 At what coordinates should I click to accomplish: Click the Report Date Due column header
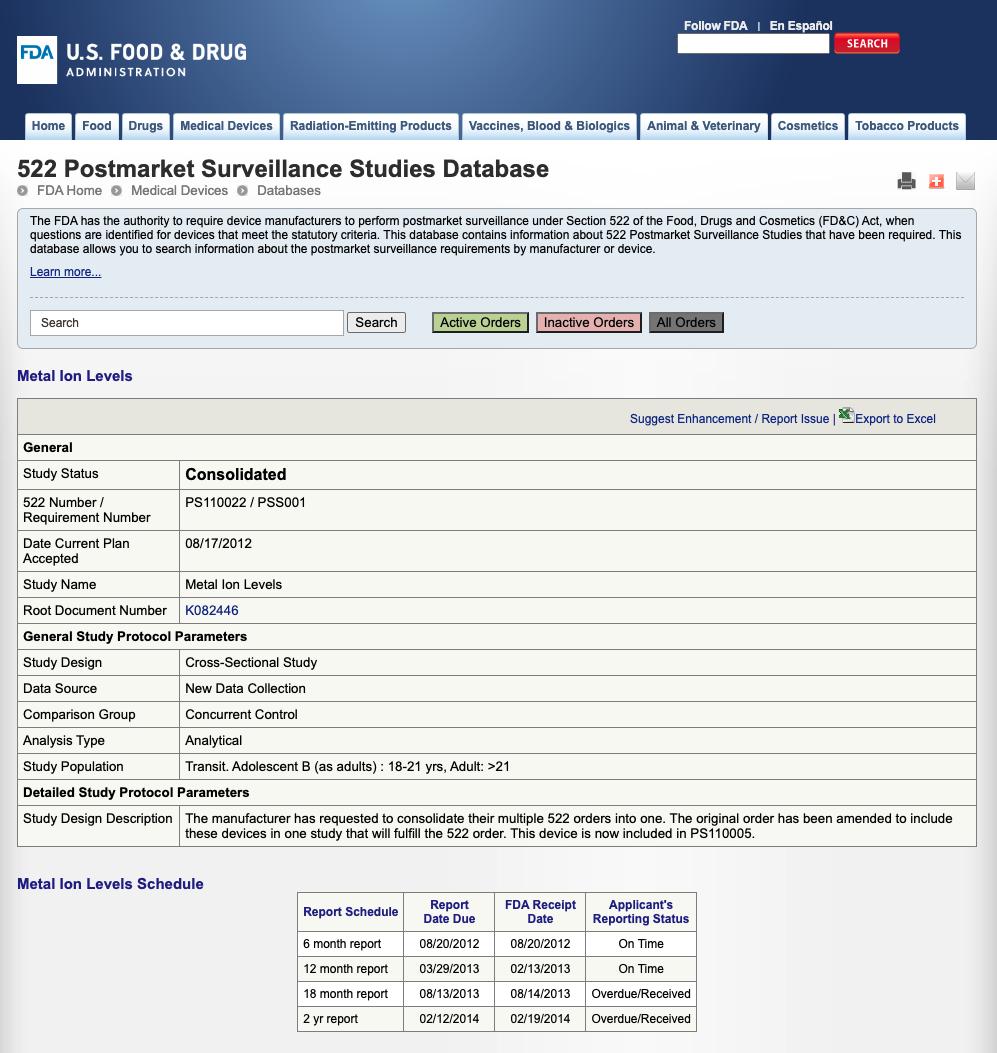[449, 912]
